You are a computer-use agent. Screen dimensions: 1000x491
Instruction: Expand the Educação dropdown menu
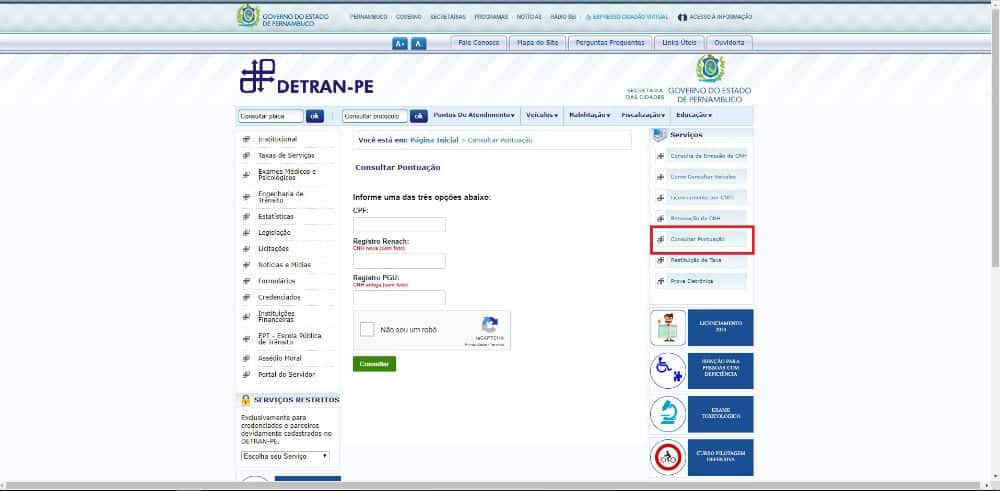coord(694,115)
